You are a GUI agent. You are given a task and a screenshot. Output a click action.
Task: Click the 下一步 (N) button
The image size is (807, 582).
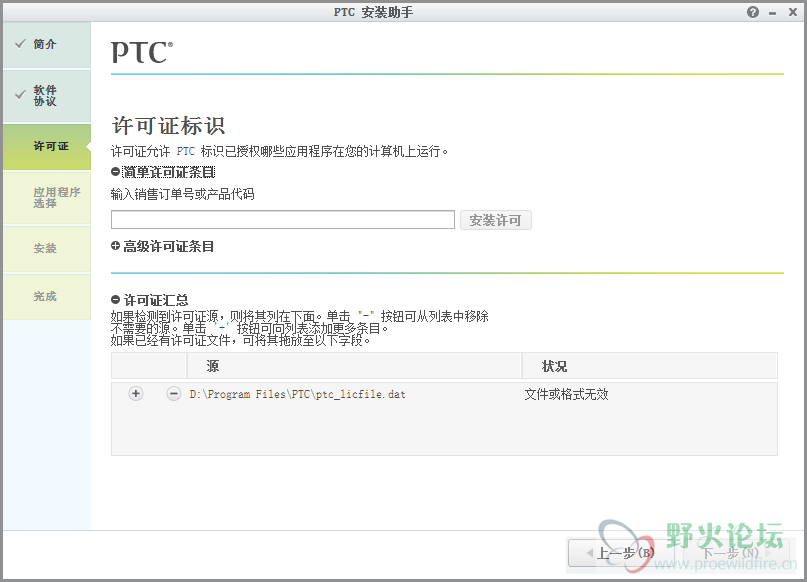(737, 553)
